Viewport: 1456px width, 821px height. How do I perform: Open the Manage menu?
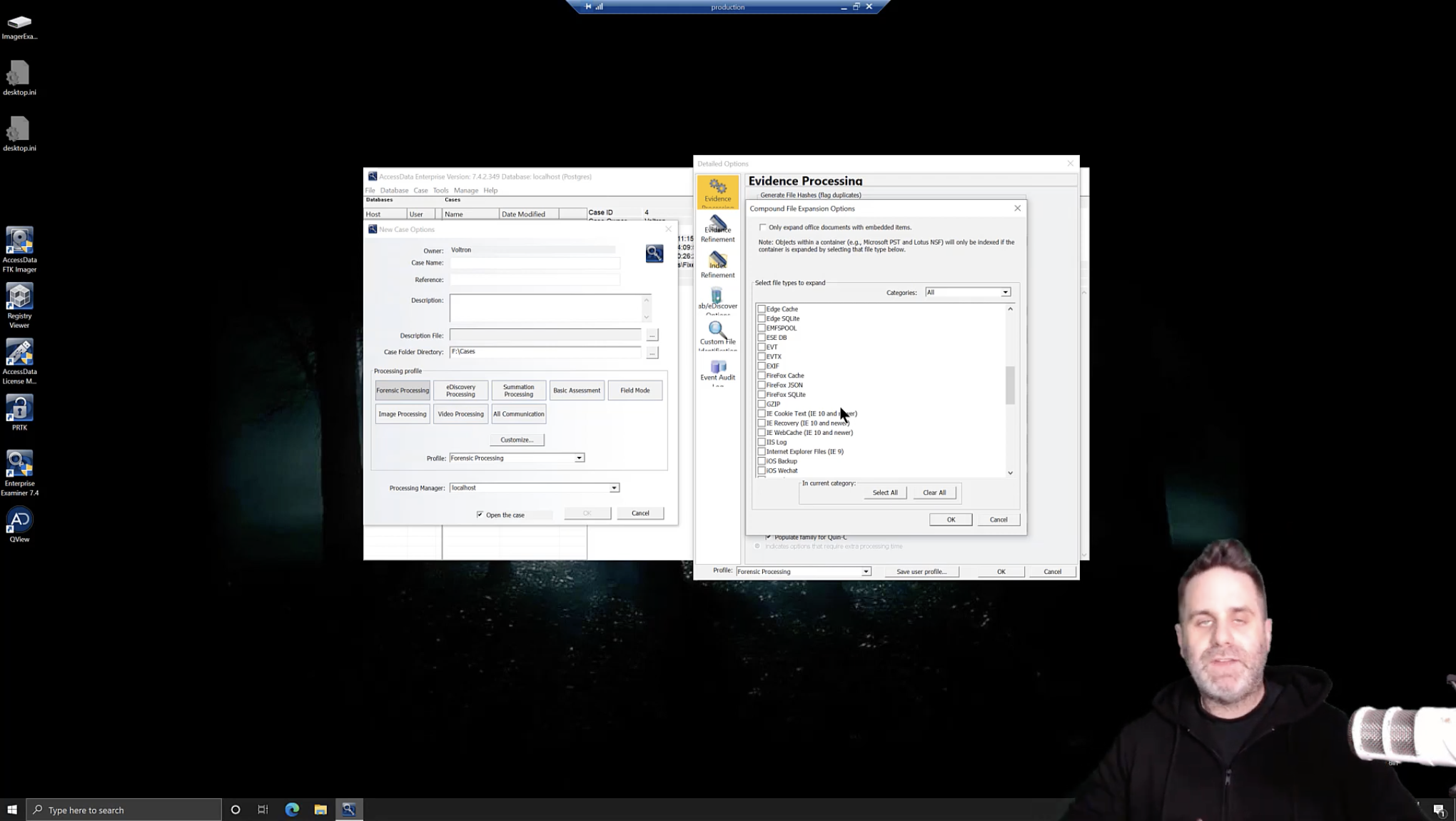pos(465,191)
